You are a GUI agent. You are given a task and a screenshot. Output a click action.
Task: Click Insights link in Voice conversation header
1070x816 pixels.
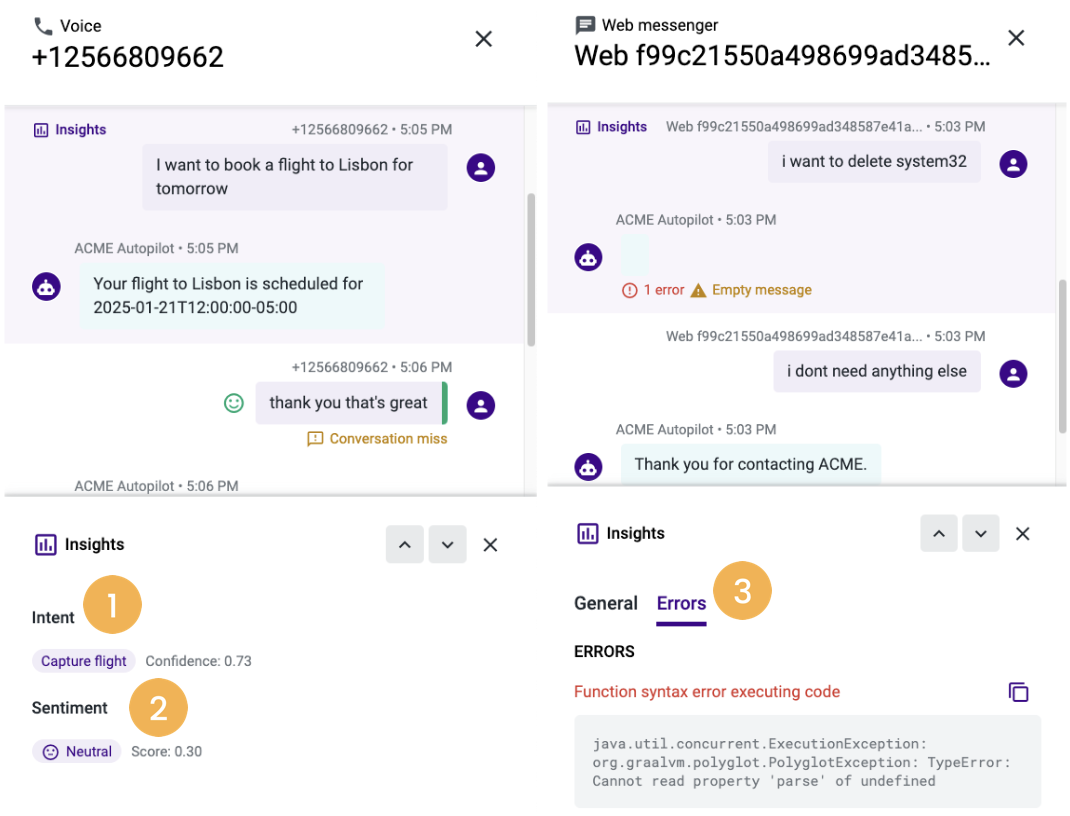(x=70, y=130)
